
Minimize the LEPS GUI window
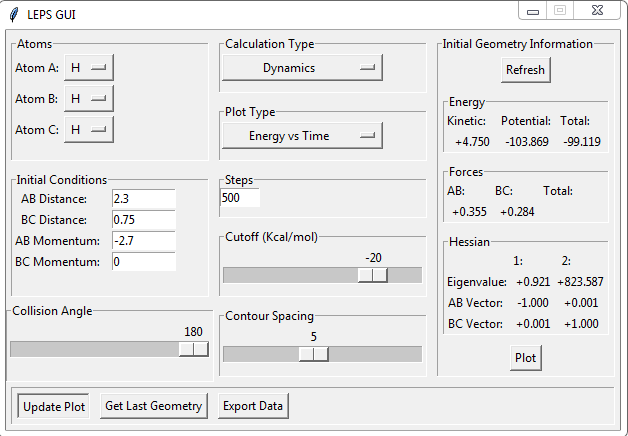(x=533, y=11)
